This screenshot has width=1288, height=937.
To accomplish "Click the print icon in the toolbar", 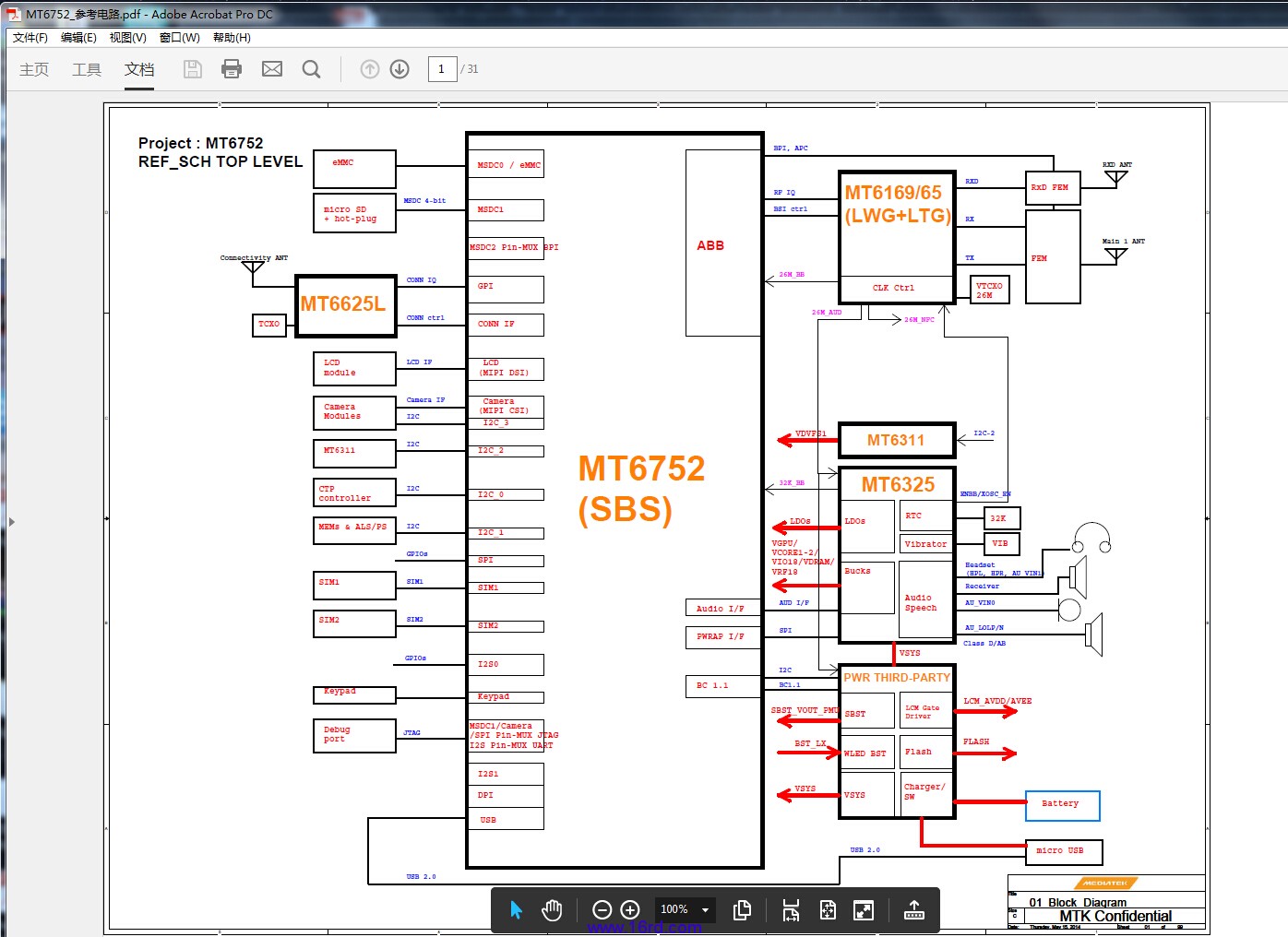I will [232, 69].
